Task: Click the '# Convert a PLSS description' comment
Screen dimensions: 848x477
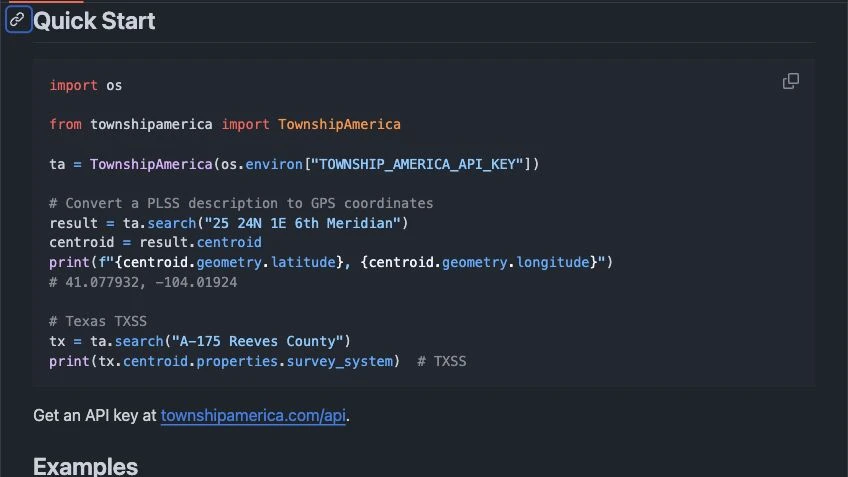Action: (x=241, y=203)
